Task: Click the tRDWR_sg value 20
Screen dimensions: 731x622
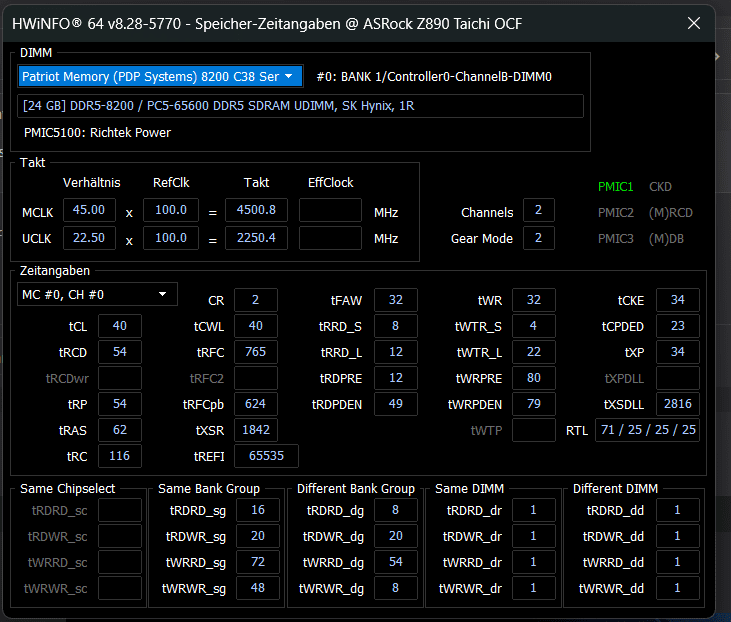Action: (258, 536)
